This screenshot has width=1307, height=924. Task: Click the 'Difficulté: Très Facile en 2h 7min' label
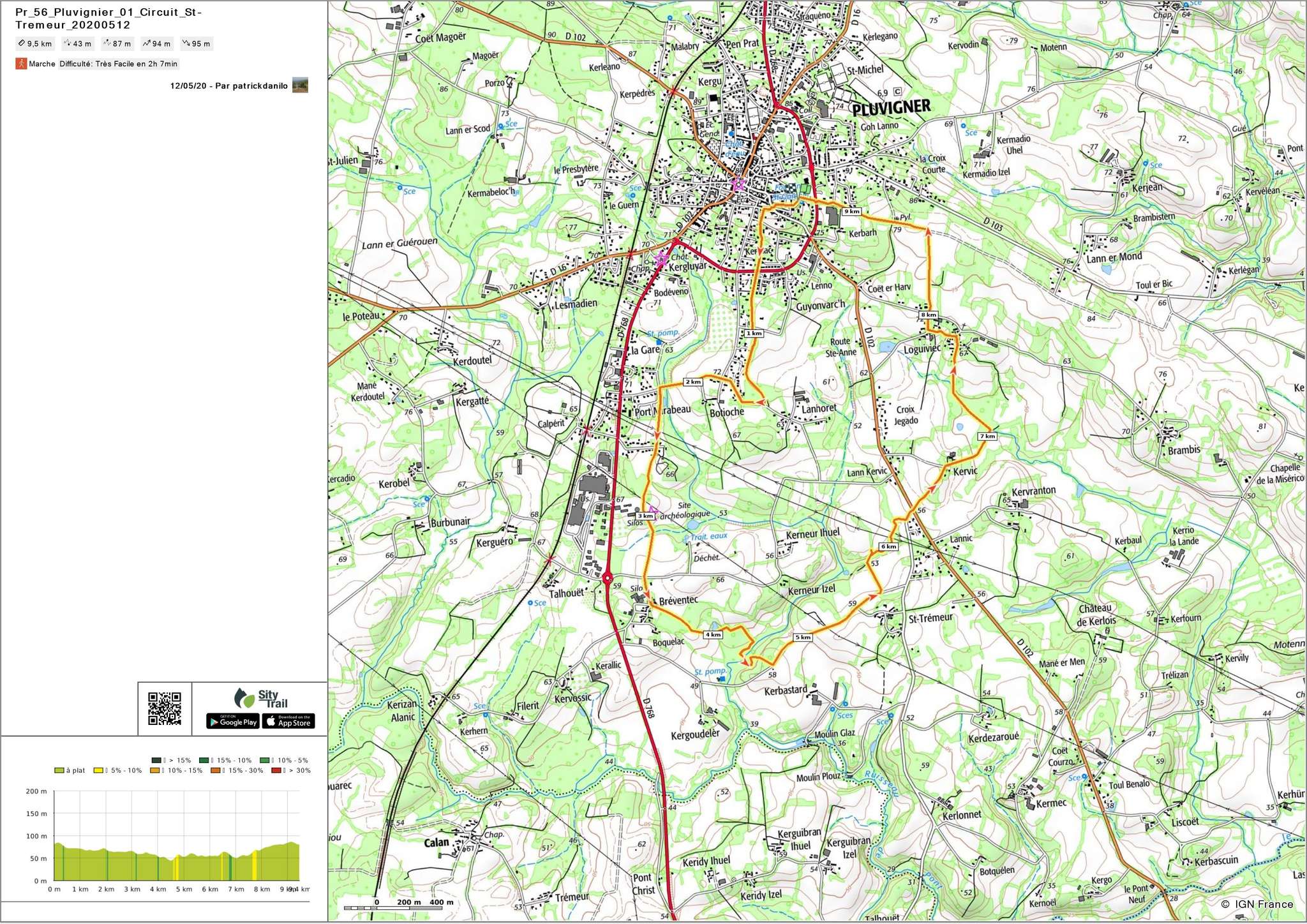[x=119, y=64]
